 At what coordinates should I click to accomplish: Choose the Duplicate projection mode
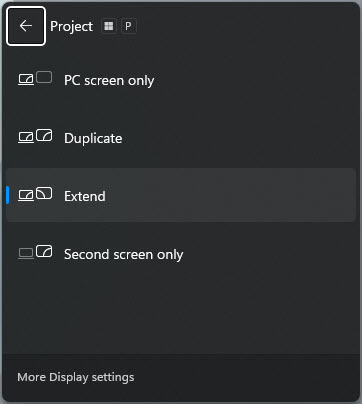click(181, 138)
